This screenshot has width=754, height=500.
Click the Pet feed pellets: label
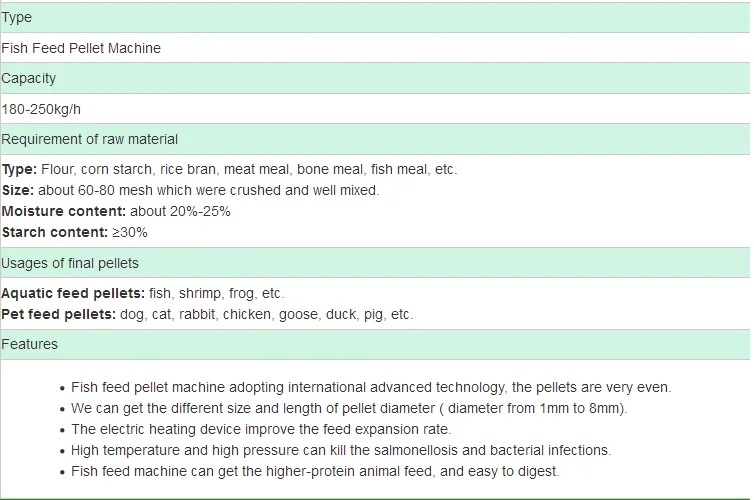point(59,314)
